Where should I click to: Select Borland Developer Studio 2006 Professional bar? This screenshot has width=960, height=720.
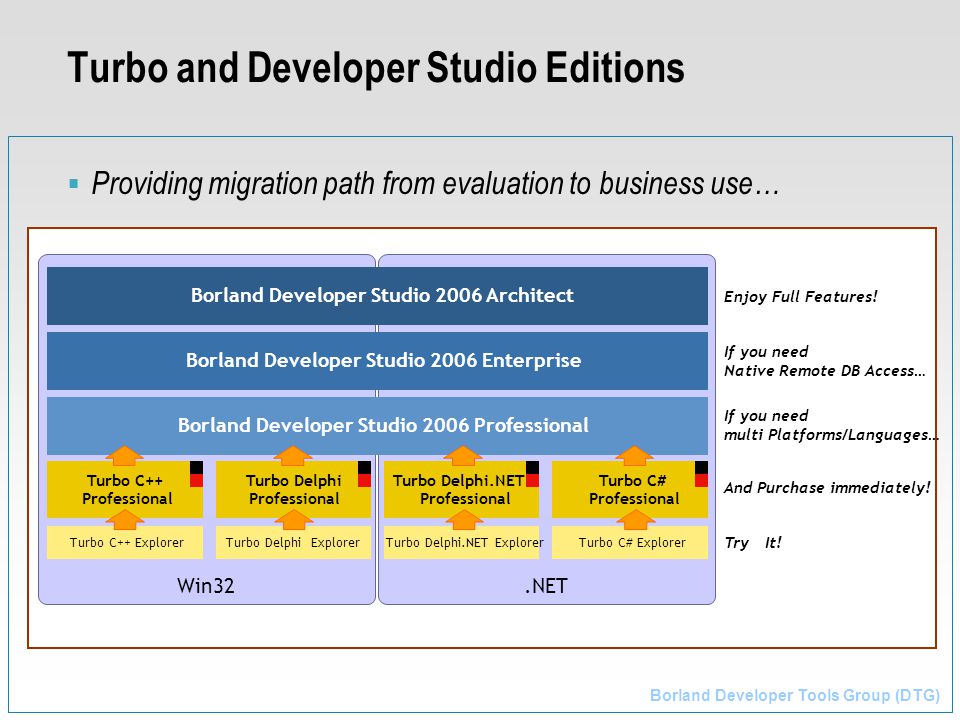pyautogui.click(x=377, y=426)
